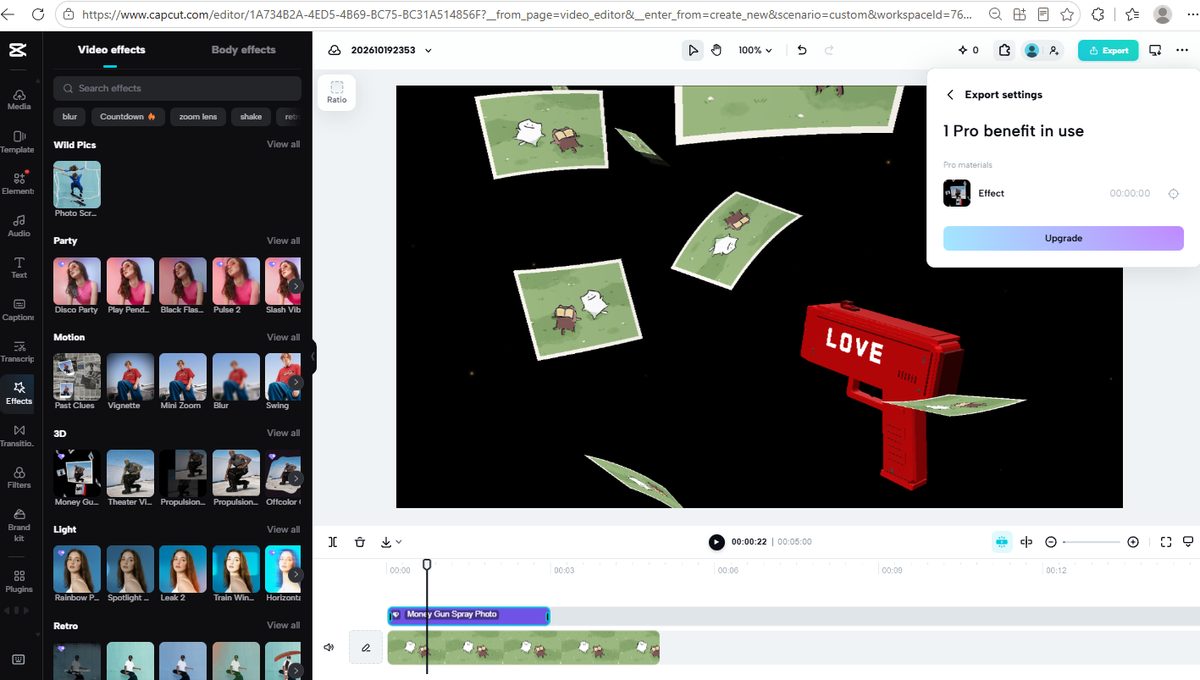1200x680 pixels.
Task: Open the Audio sidebar panel
Action: point(18,225)
